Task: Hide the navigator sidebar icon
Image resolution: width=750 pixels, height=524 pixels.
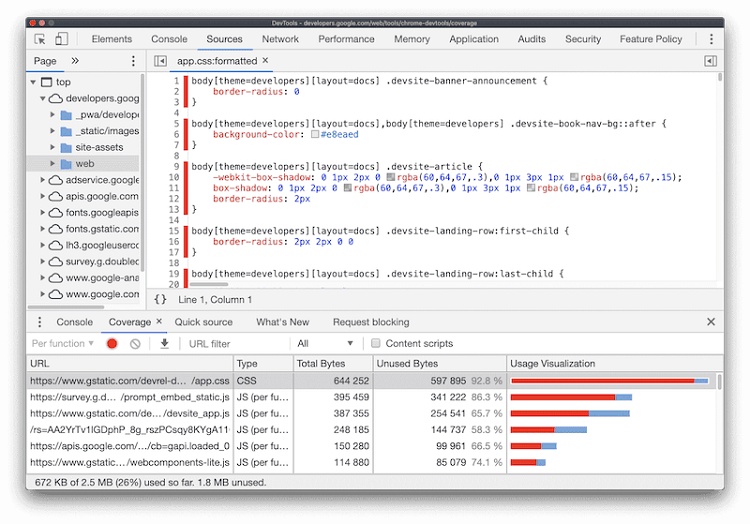Action: click(160, 61)
